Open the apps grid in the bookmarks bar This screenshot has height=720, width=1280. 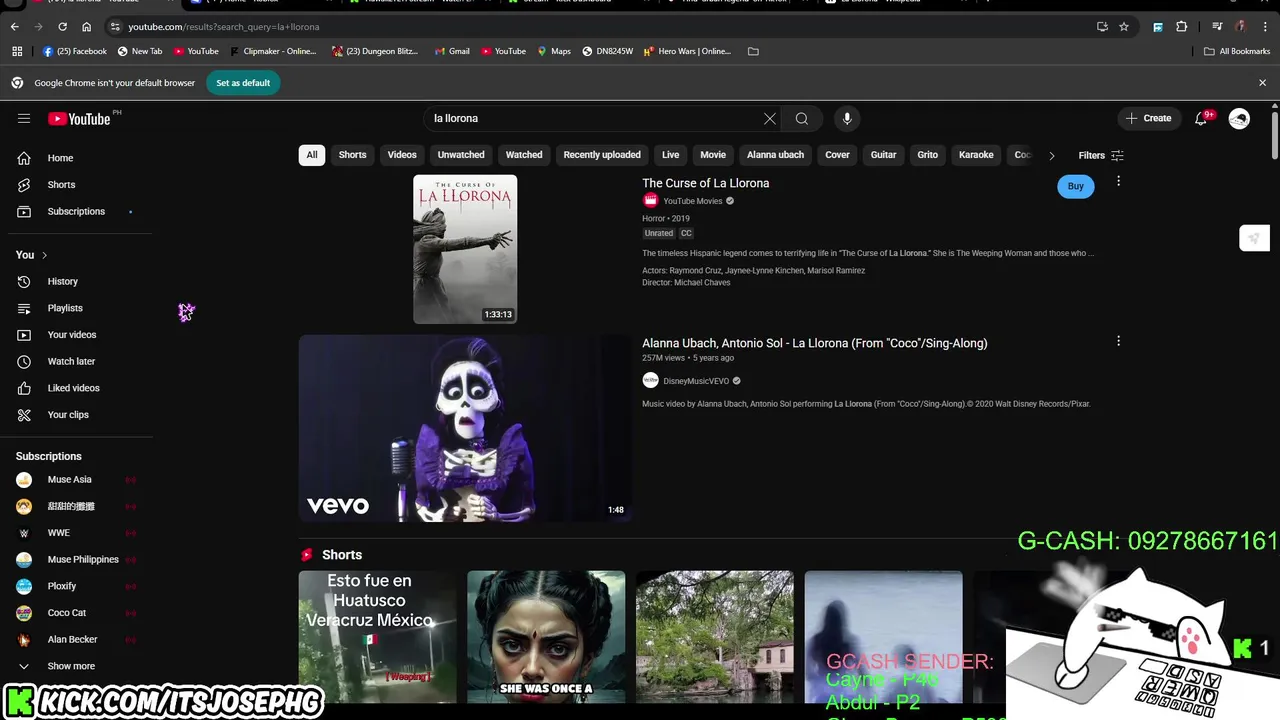17,51
